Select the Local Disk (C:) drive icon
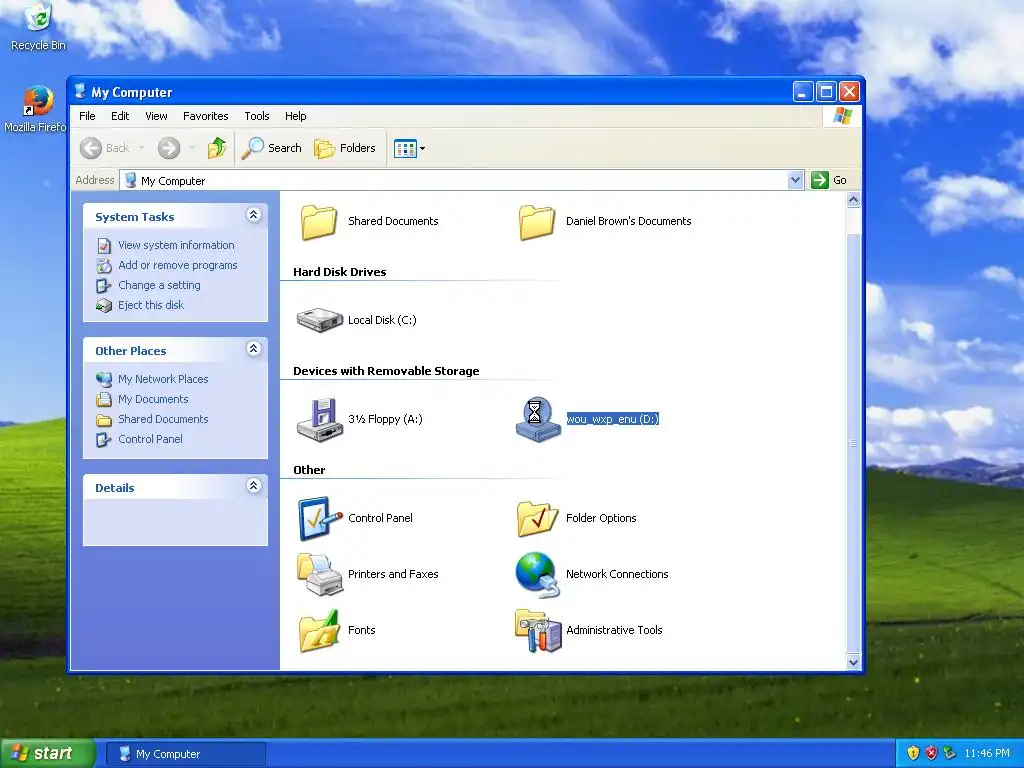The image size is (1024, 768). coord(319,320)
